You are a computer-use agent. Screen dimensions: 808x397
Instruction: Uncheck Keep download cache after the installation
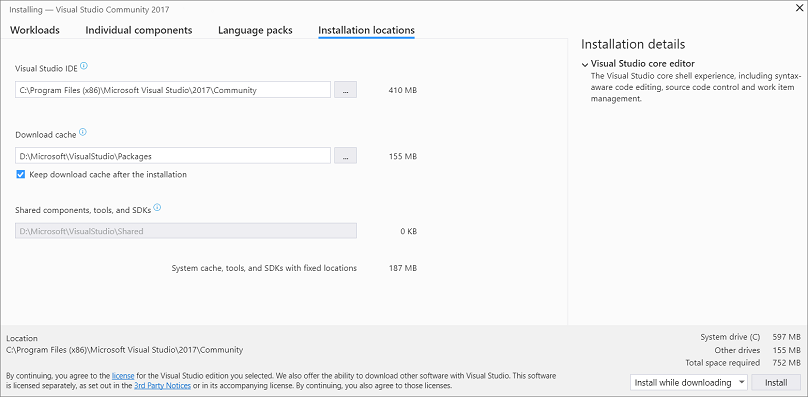coord(21,175)
